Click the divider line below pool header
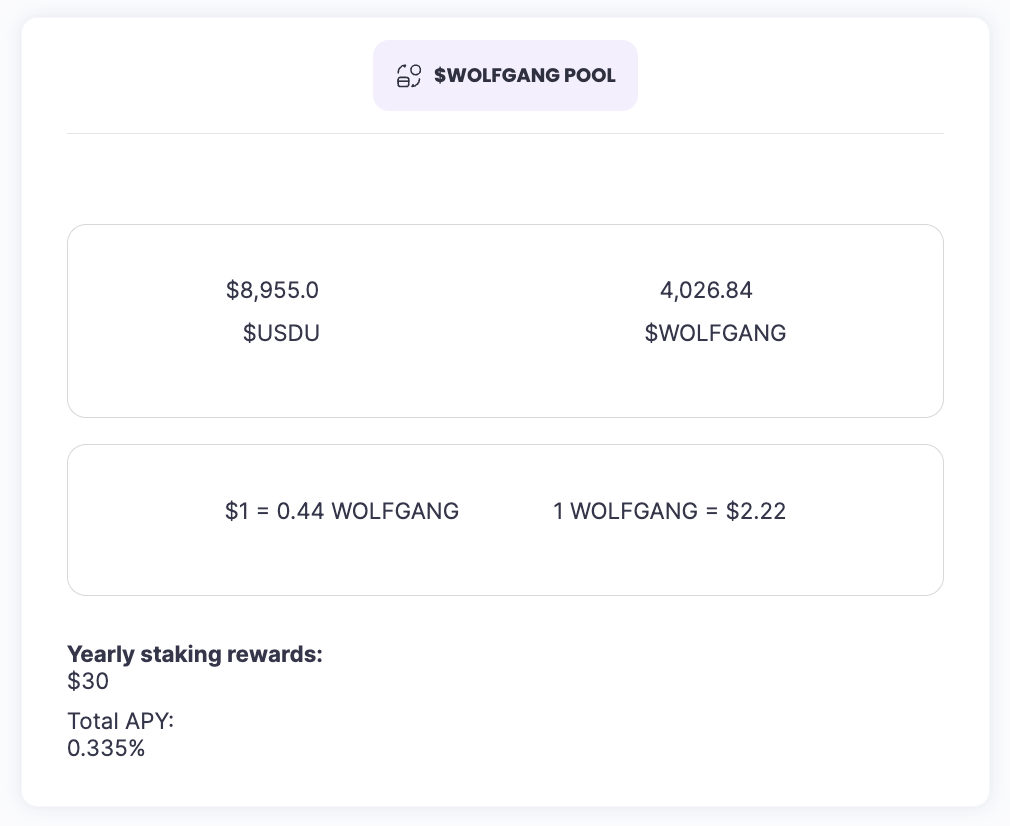Viewport: 1010px width, 826px height. click(505, 133)
